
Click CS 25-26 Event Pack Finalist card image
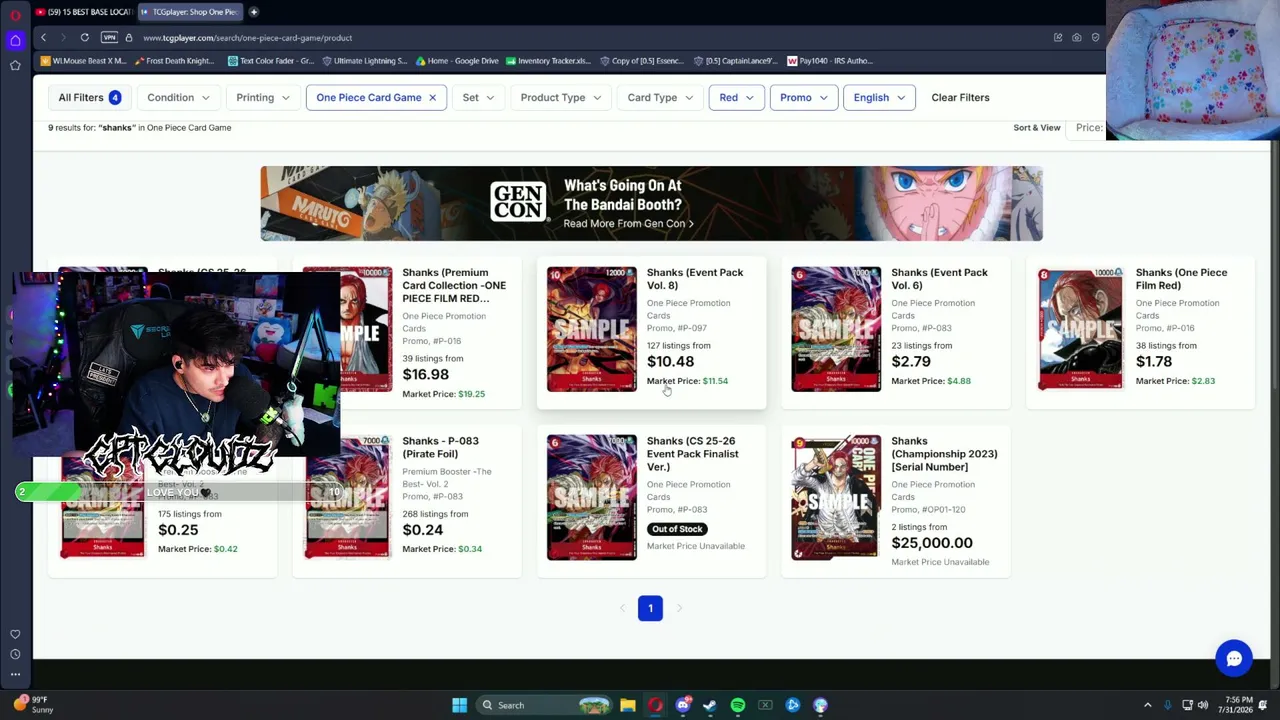coord(591,497)
